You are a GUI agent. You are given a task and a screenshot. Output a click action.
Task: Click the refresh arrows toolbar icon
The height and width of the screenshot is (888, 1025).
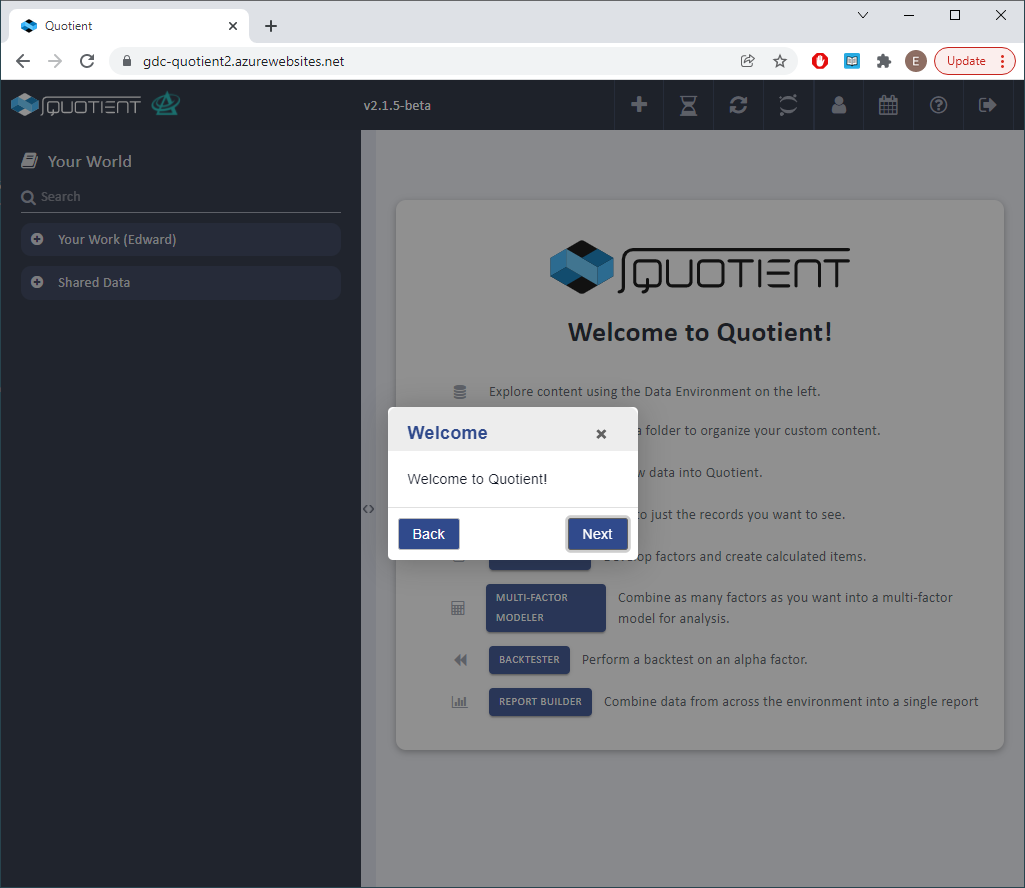click(x=738, y=105)
